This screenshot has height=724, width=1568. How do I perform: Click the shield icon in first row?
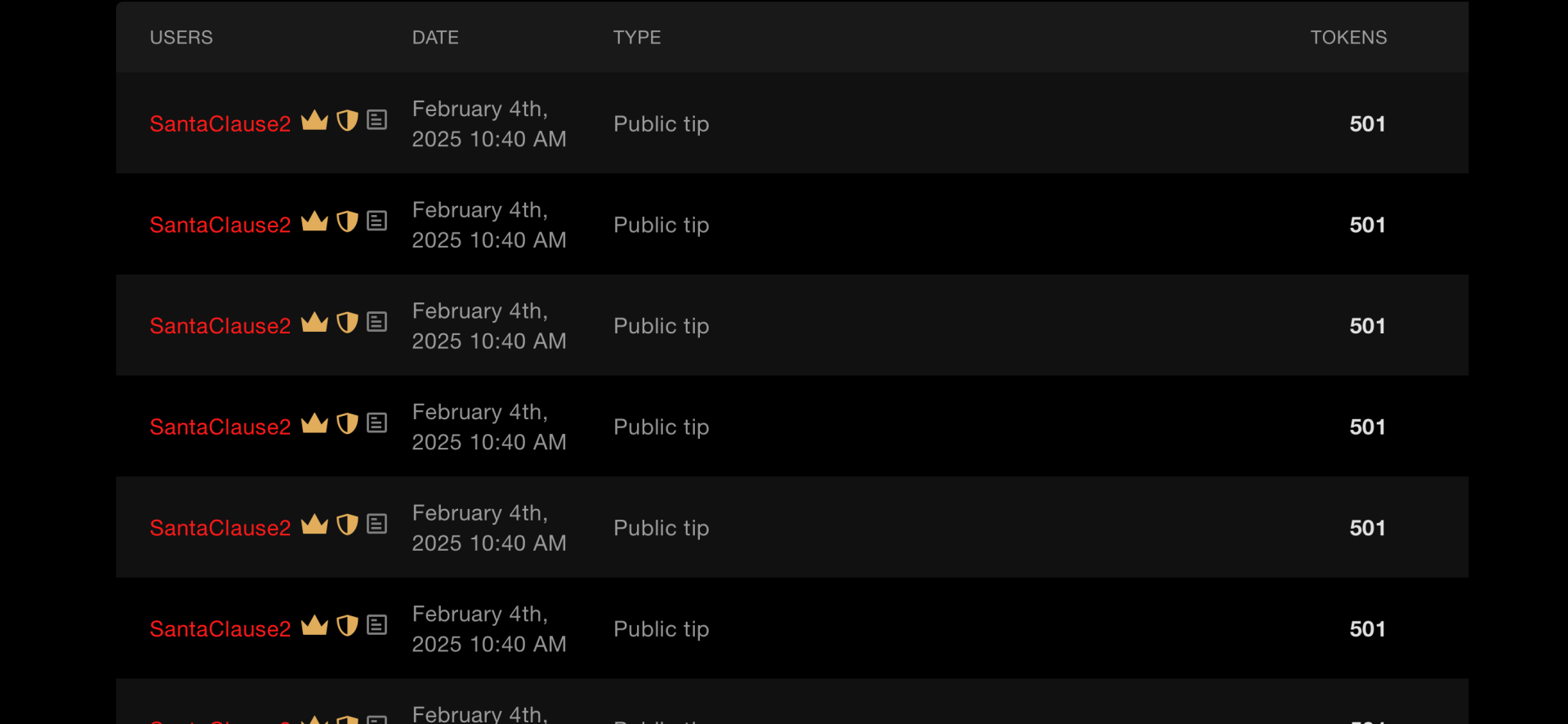tap(347, 121)
